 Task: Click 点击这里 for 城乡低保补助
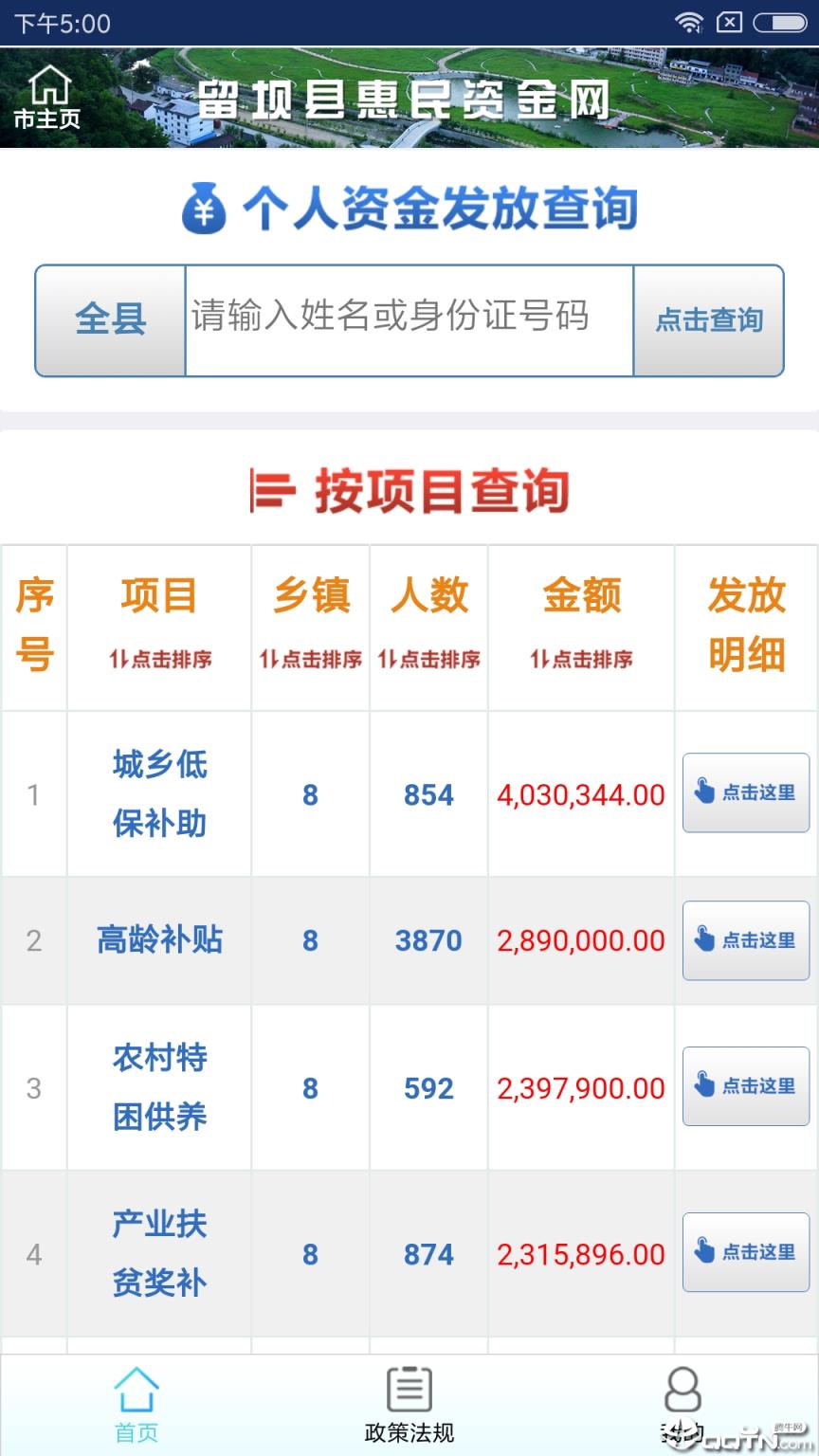[x=745, y=793]
